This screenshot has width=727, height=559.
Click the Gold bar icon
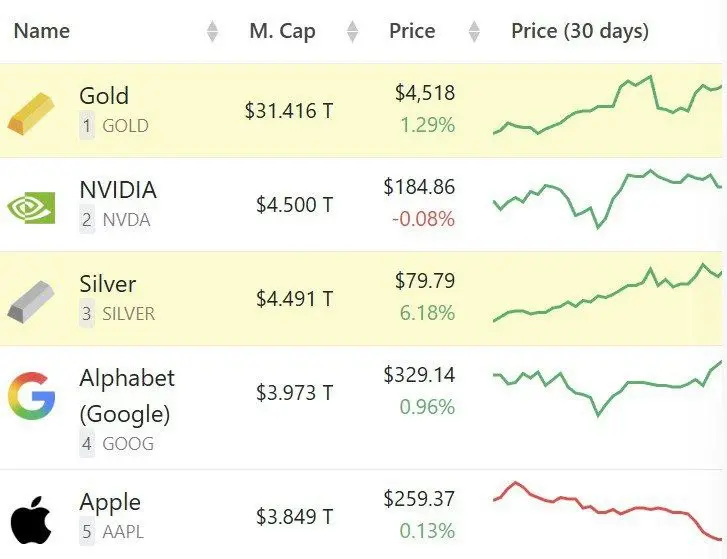pyautogui.click(x=31, y=112)
